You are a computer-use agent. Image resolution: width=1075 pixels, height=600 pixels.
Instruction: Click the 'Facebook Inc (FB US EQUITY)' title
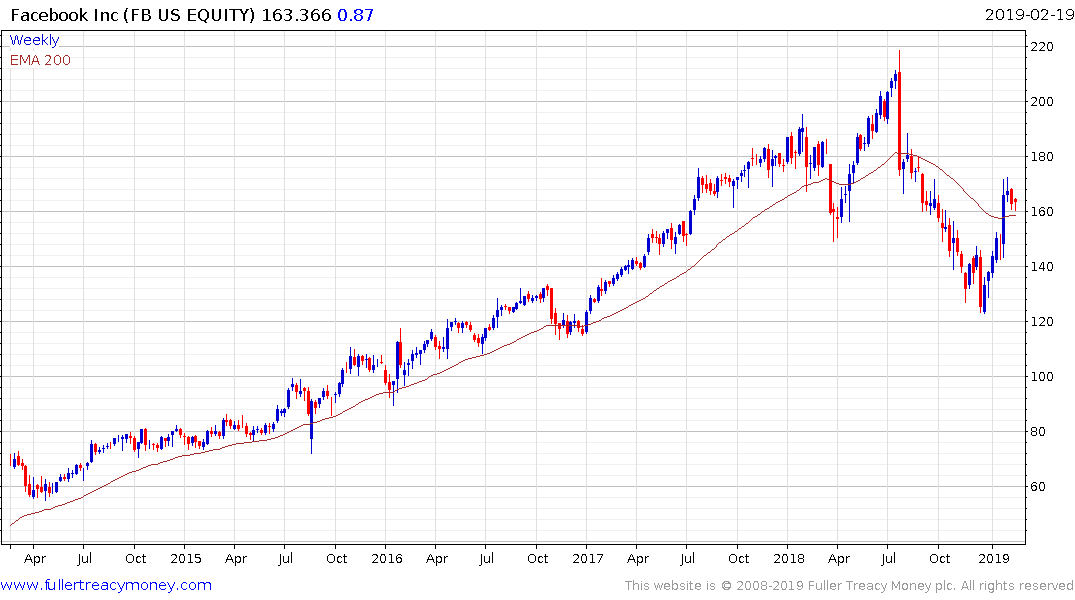pos(133,15)
